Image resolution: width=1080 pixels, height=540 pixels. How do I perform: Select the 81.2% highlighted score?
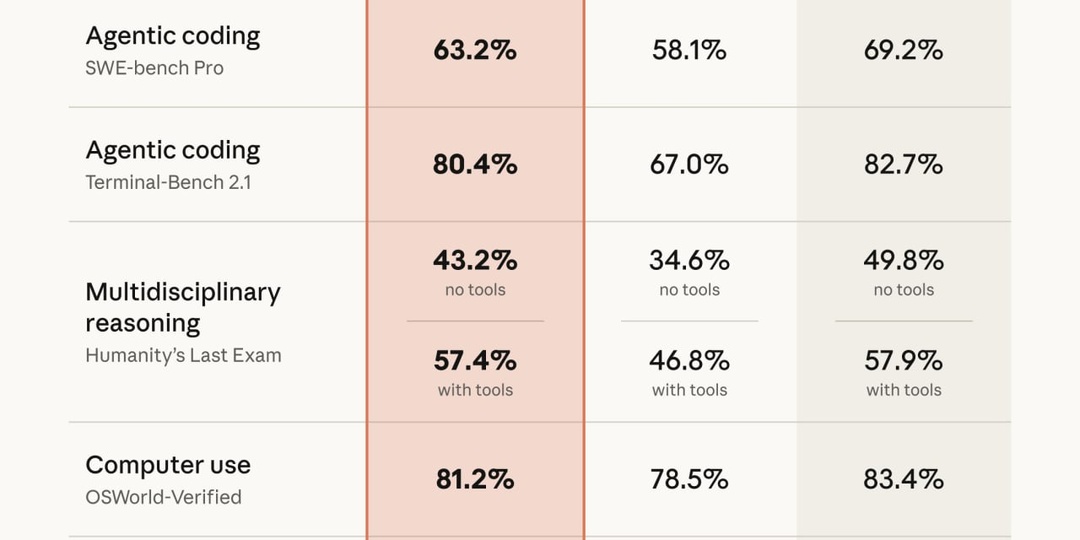click(475, 479)
